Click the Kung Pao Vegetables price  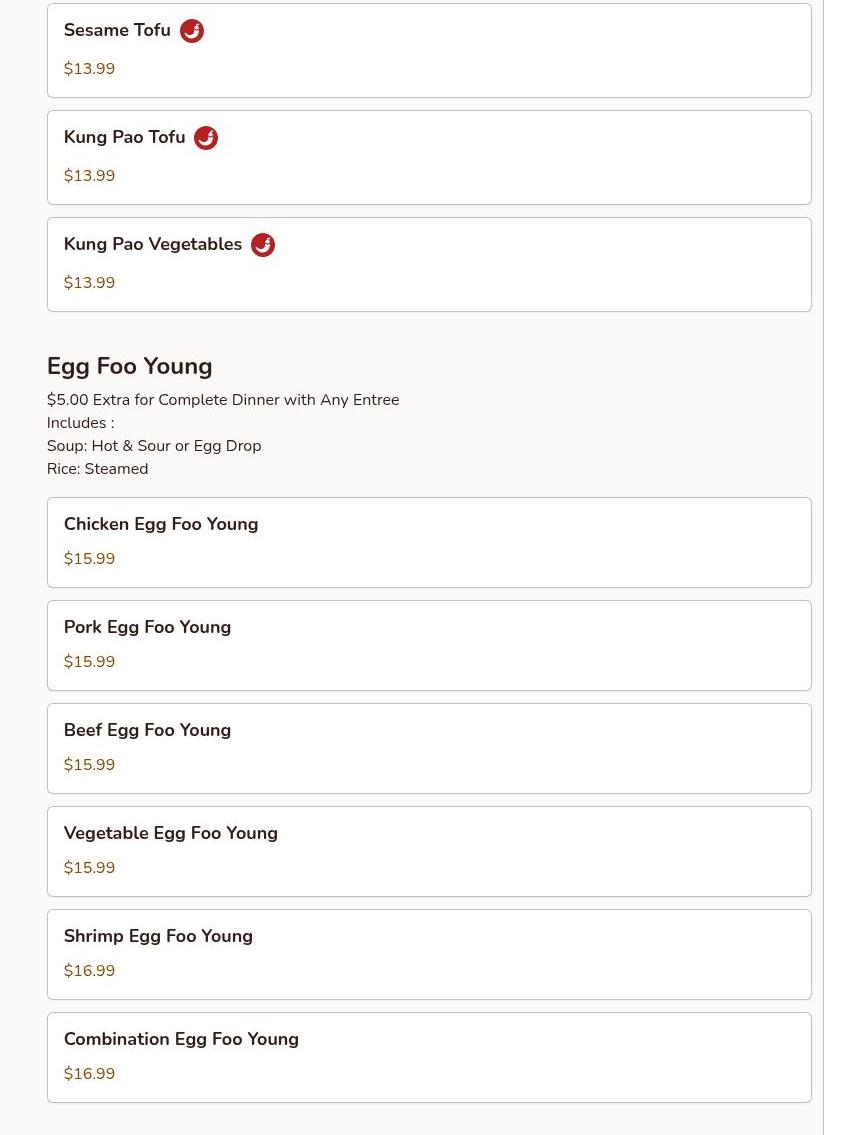tap(89, 283)
